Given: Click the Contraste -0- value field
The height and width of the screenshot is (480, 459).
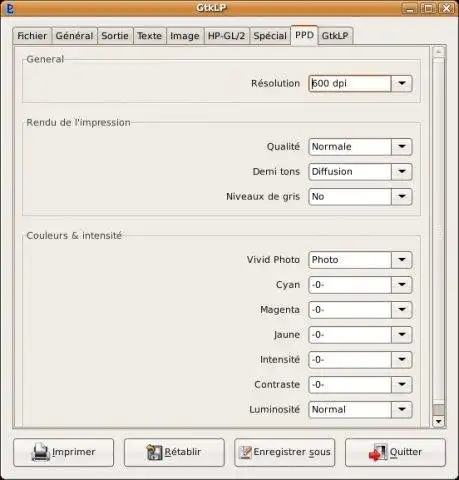Looking at the screenshot, I should (350, 385).
